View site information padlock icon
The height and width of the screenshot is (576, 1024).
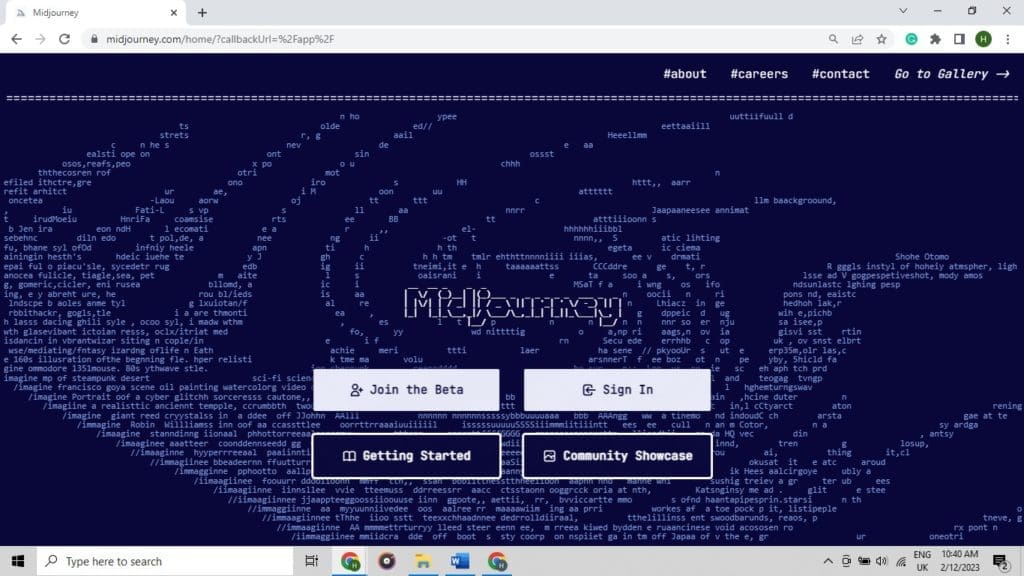(x=95, y=39)
